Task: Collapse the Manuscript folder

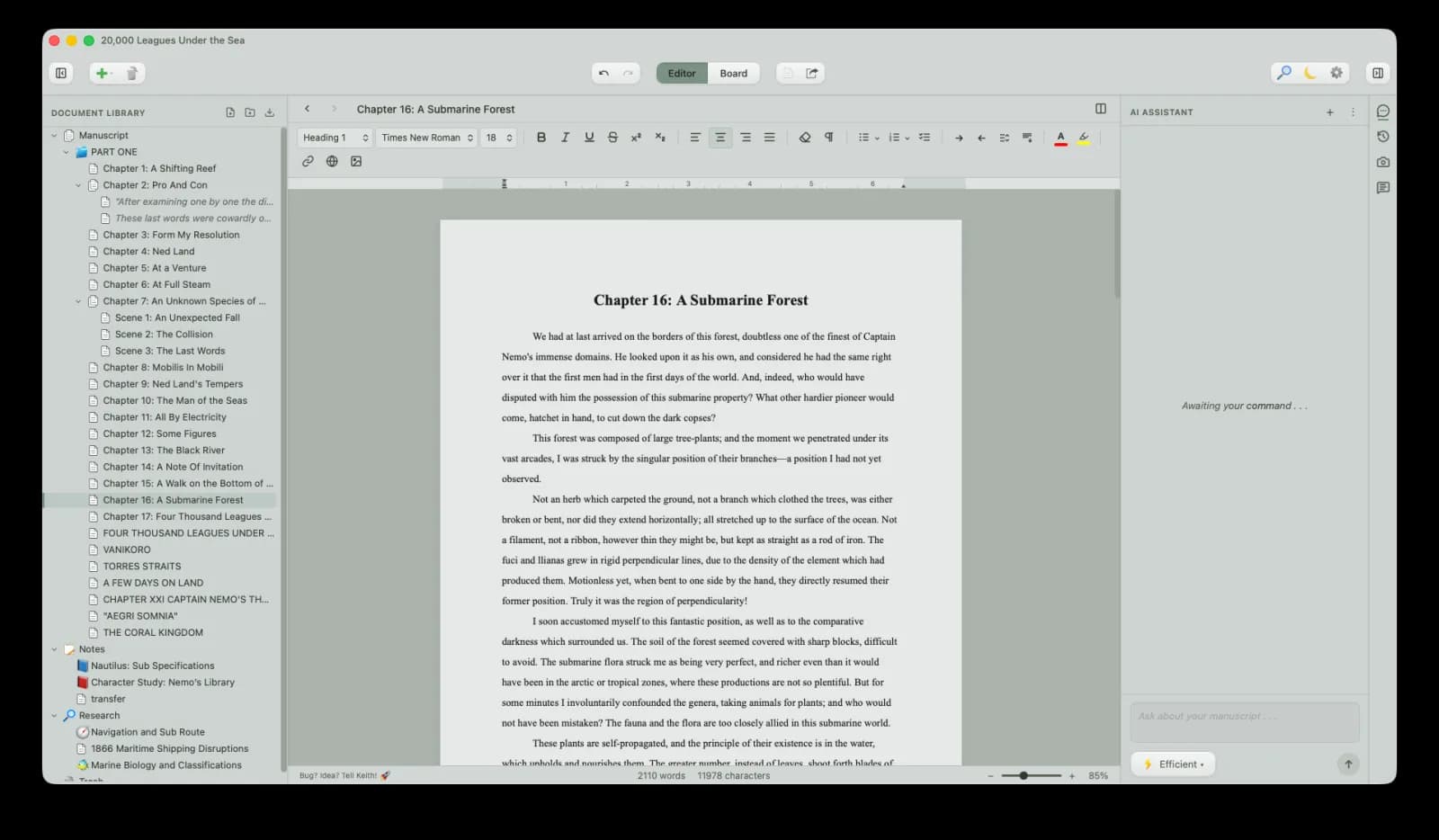Action: (54, 136)
